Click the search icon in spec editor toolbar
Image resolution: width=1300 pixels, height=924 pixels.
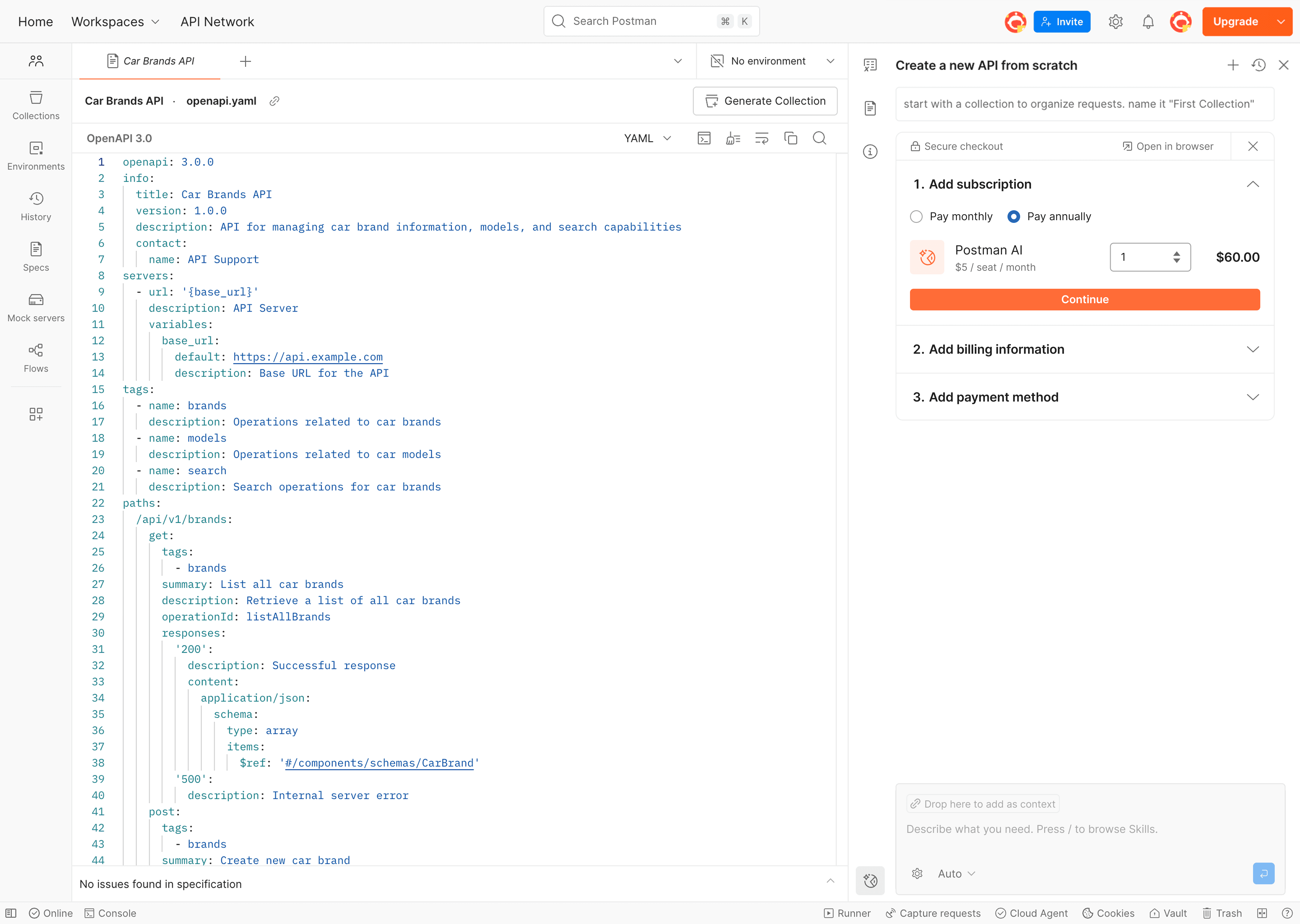click(x=819, y=138)
